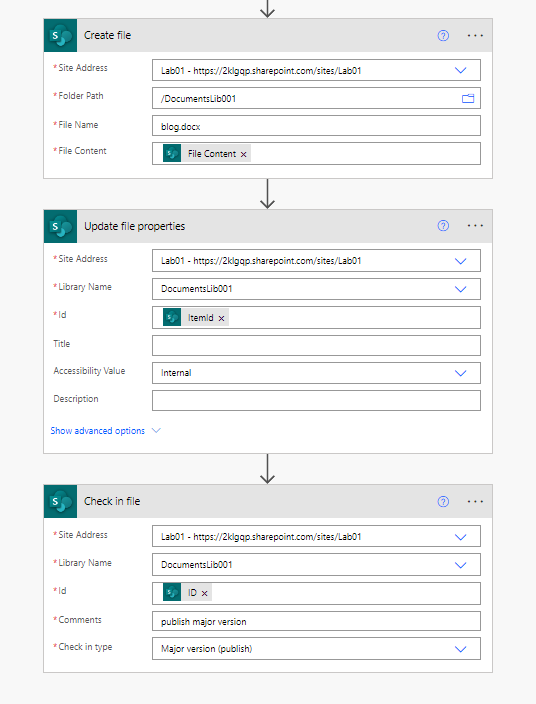This screenshot has height=704, width=536.
Task: Click the Check in type label
Action: point(85,647)
